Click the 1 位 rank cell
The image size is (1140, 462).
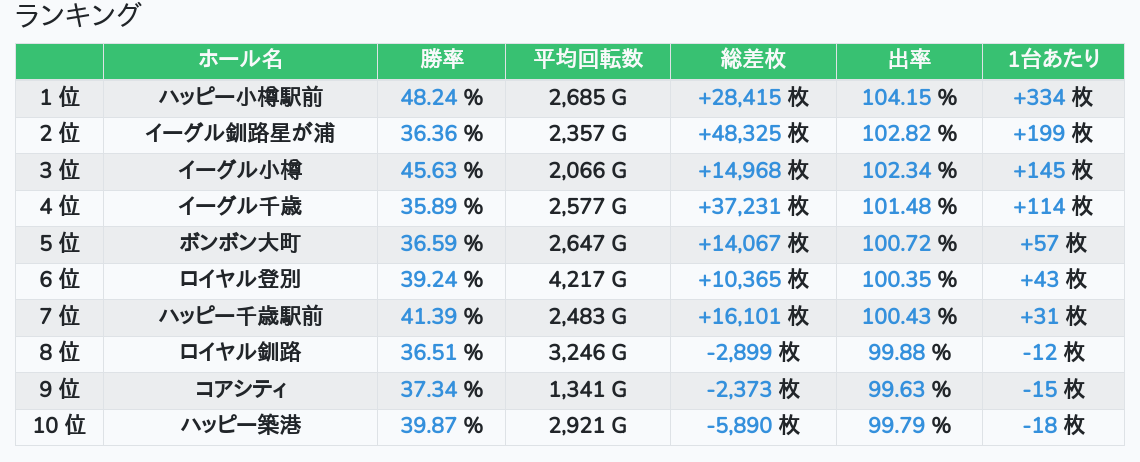59,97
